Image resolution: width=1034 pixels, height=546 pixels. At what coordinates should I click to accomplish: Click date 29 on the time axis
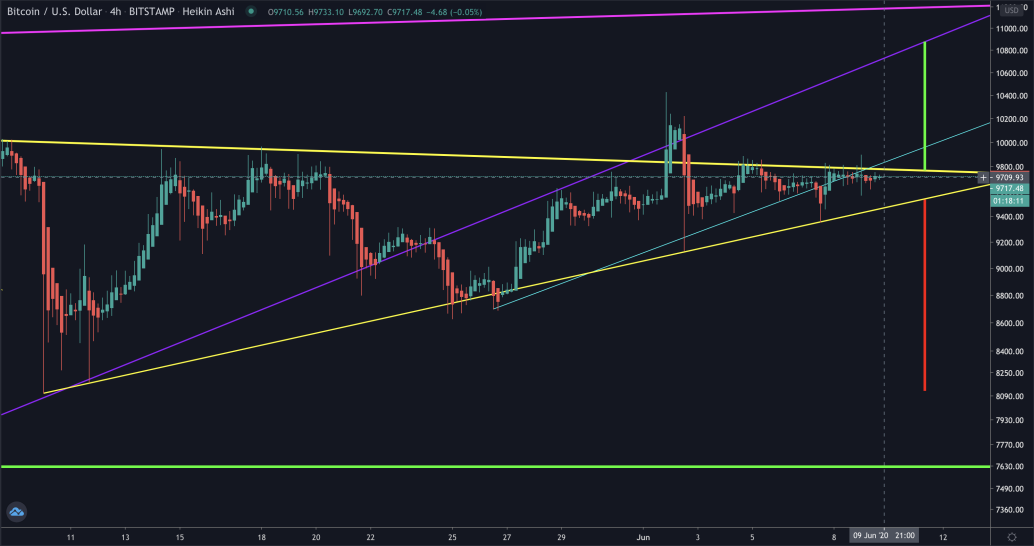561,537
